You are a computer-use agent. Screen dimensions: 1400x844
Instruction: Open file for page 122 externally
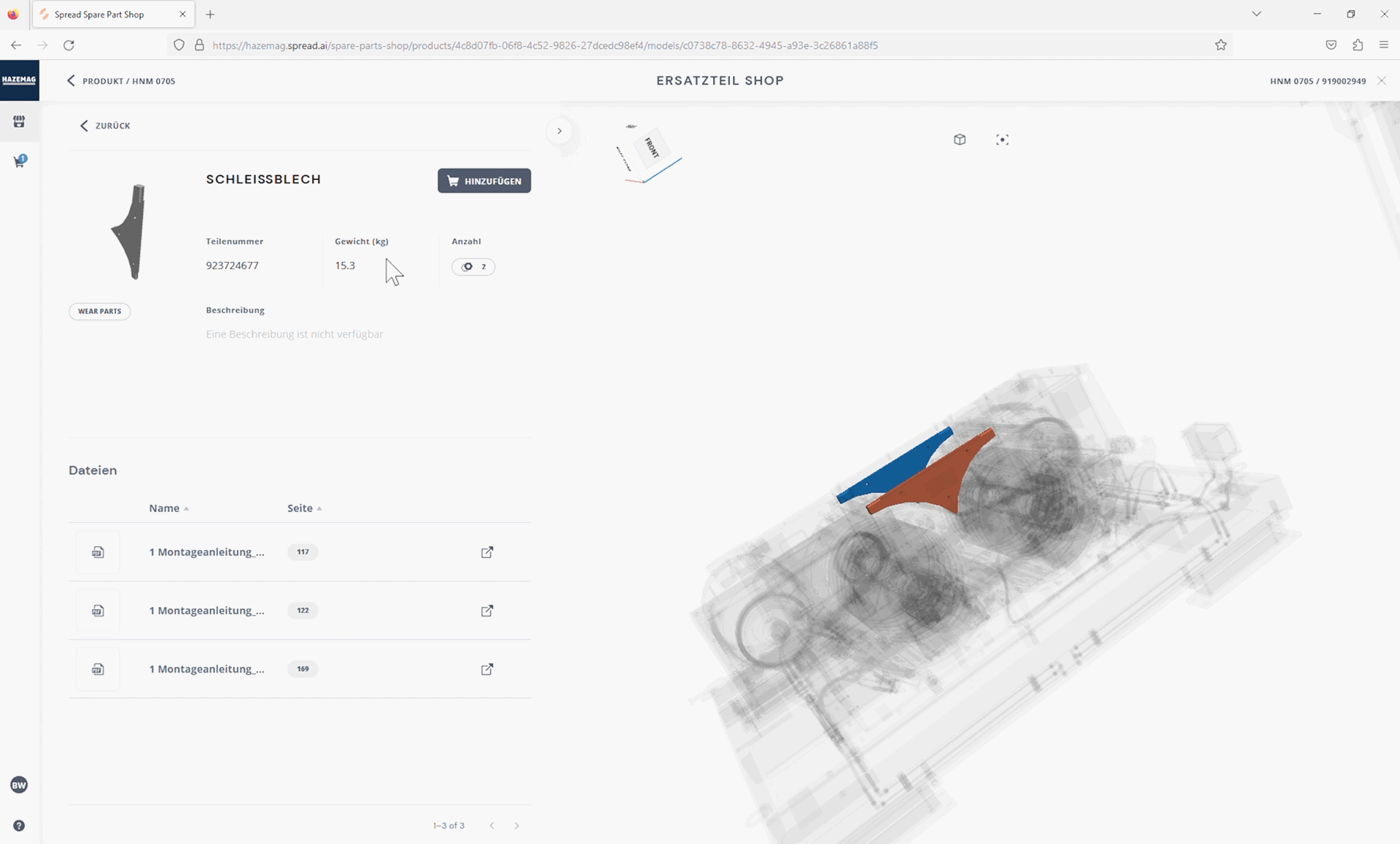[487, 611]
